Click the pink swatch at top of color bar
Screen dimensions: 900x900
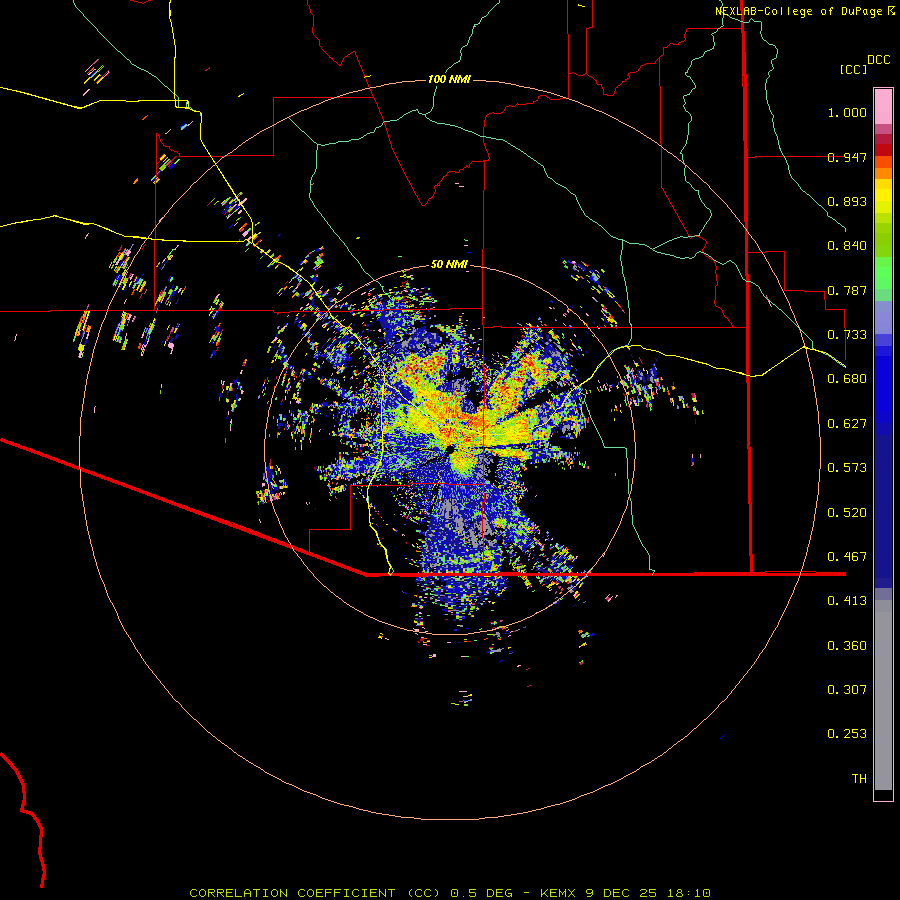point(883,106)
